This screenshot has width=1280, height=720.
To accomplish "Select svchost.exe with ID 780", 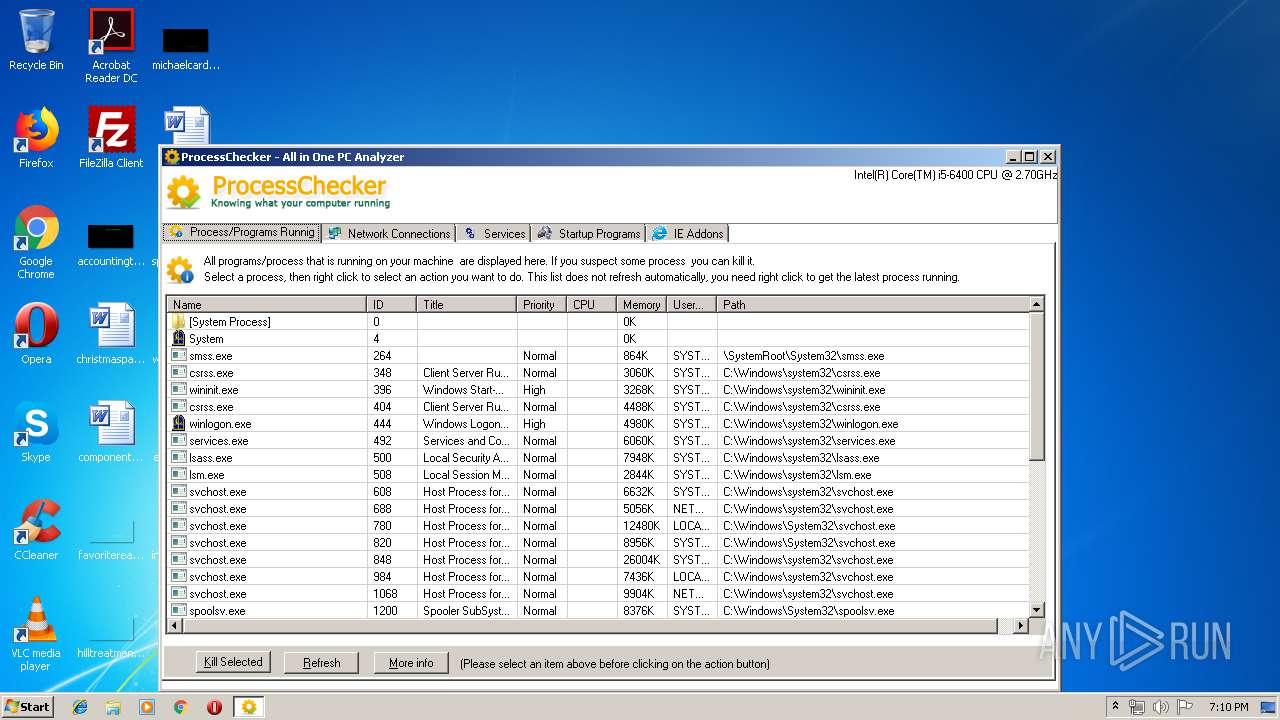I will point(597,526).
